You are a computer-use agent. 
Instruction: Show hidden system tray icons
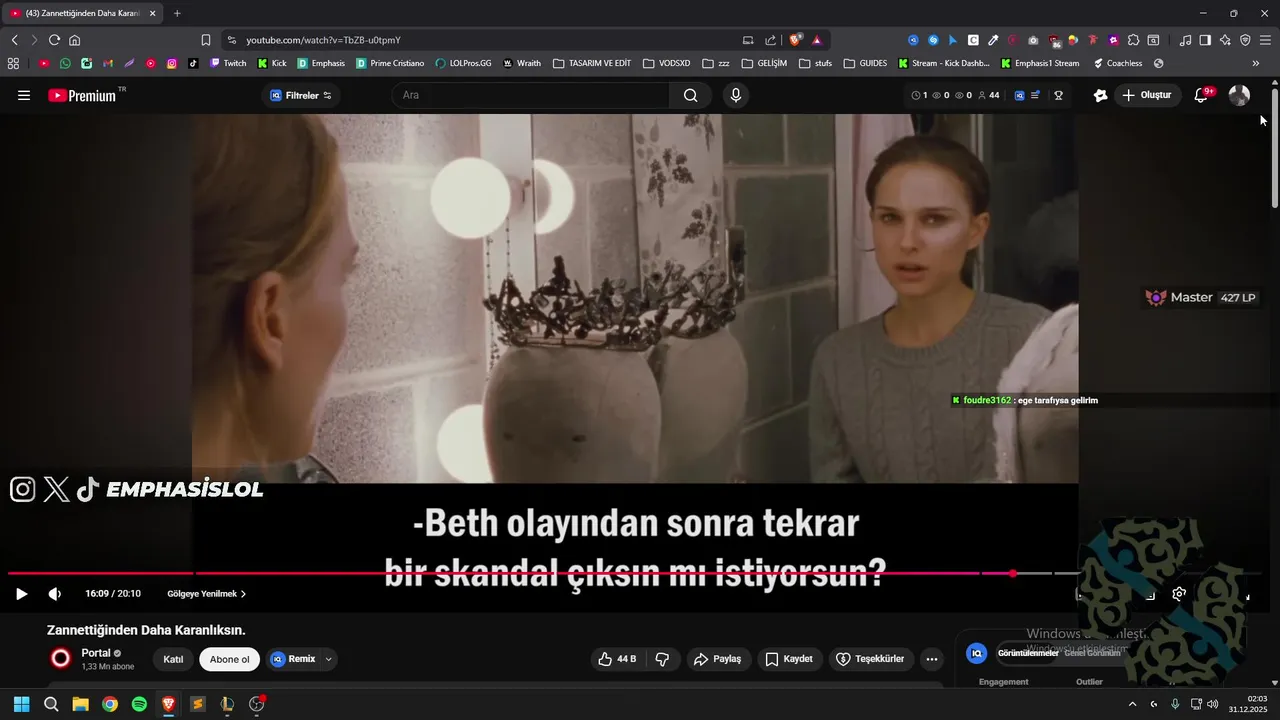tap(1133, 704)
